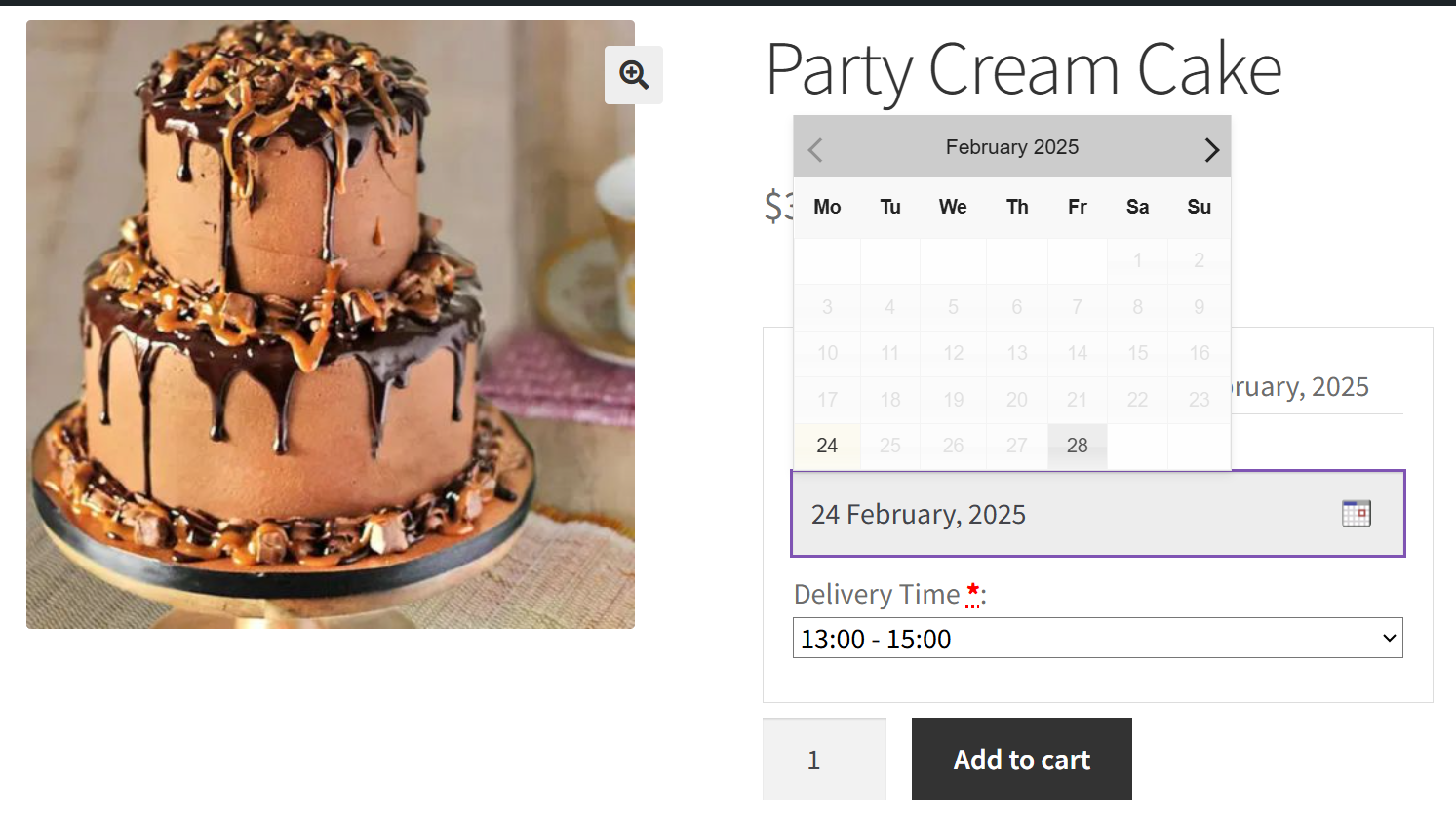Click the Party Cream Cake title
The image size is (1456, 820).
tap(1023, 69)
